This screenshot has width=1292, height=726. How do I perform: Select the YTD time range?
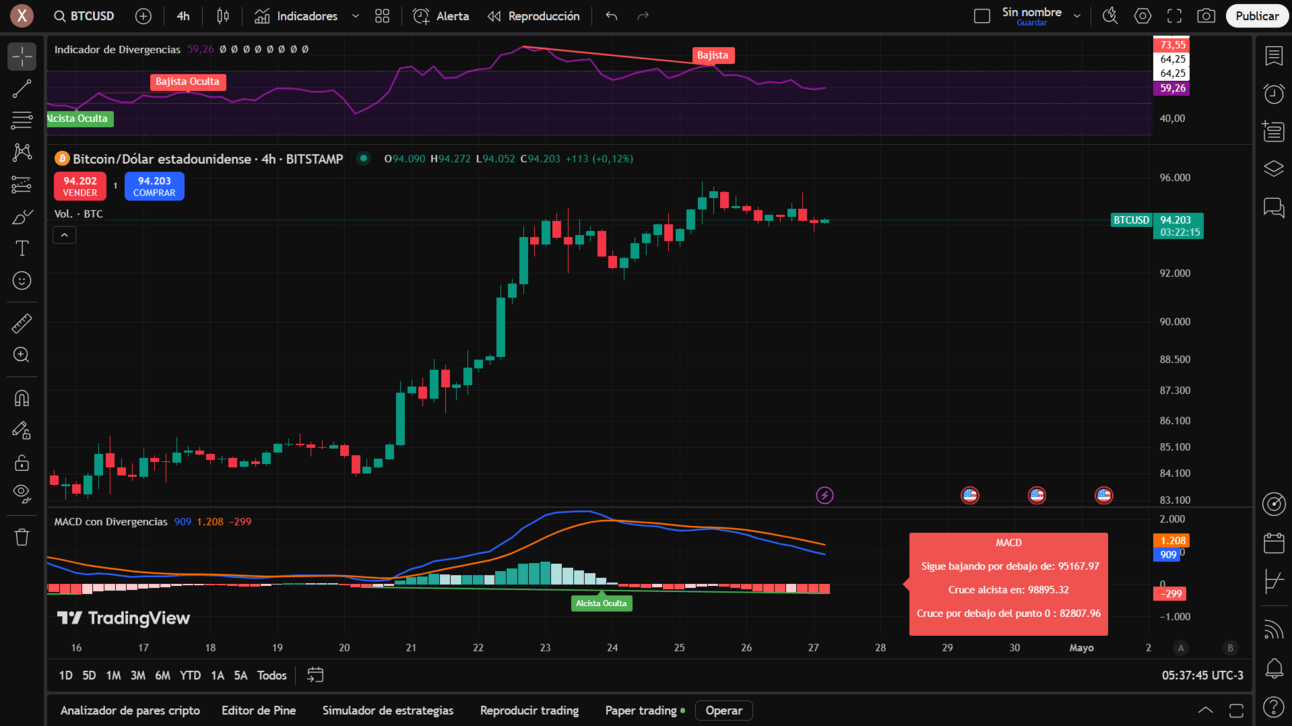(x=190, y=676)
